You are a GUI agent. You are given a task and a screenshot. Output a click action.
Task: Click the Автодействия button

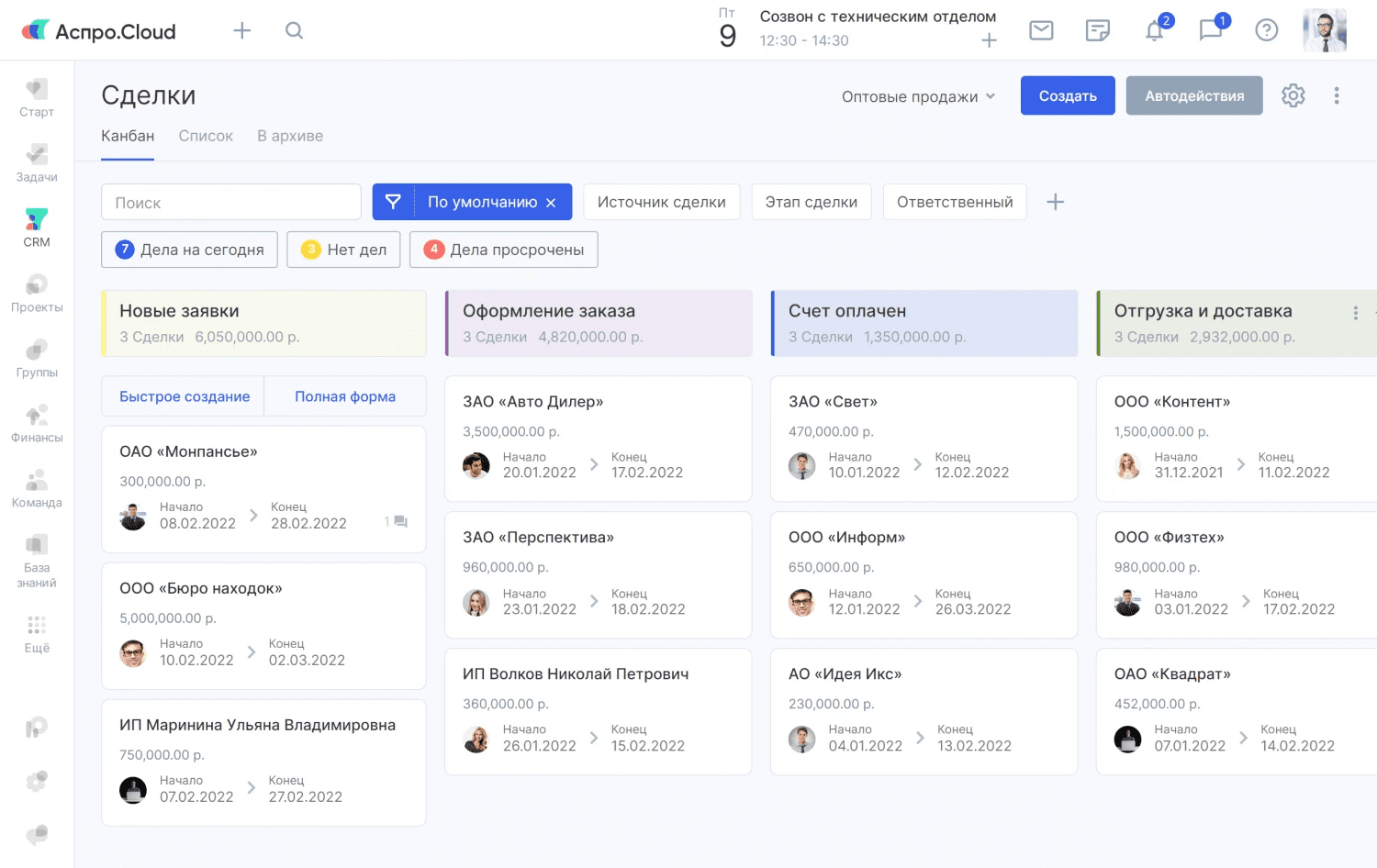point(1194,95)
